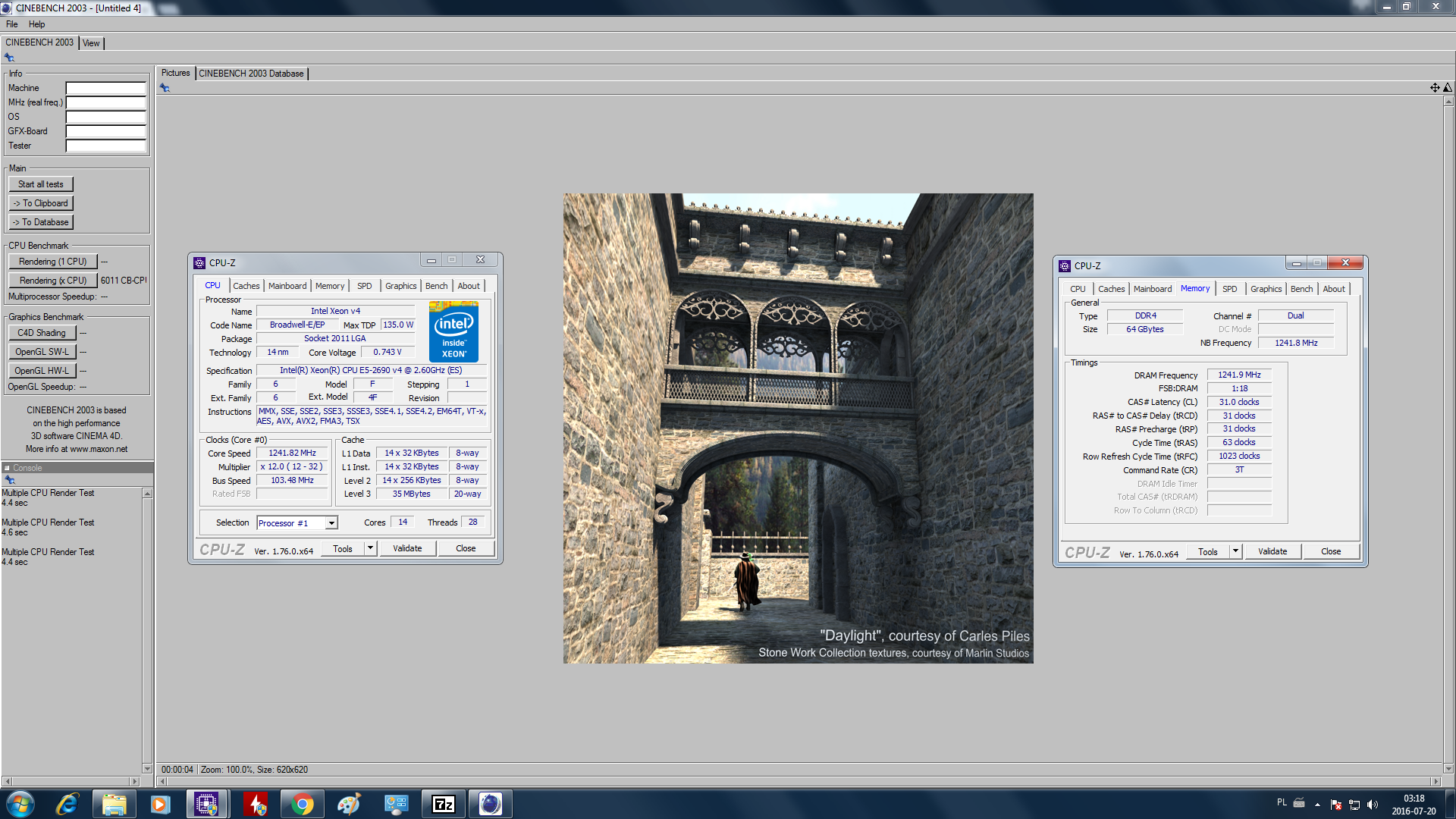
Task: Click the MHz (real freq.) input field
Action: coord(105,102)
